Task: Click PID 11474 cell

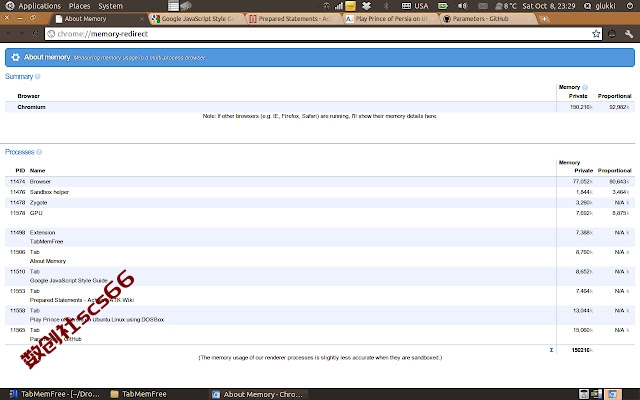Action: [18, 182]
